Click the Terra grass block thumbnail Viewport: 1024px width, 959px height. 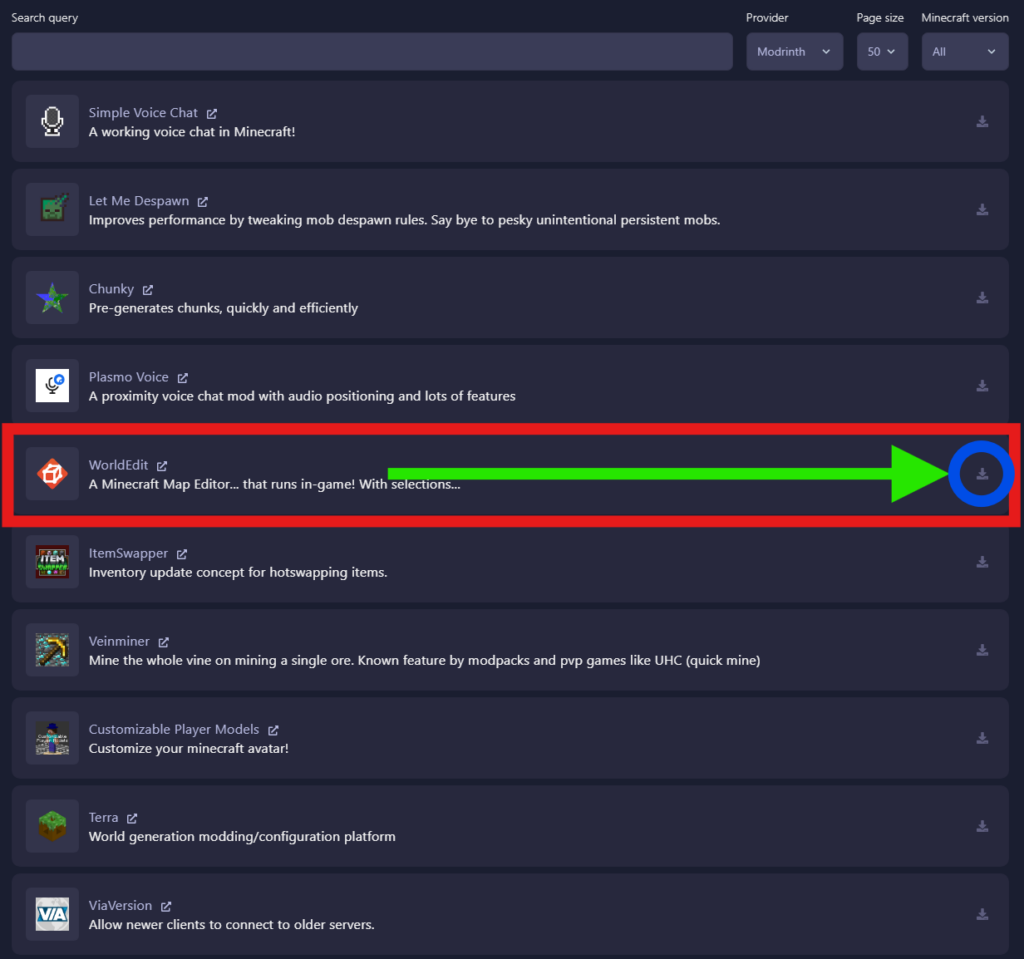(x=52, y=826)
